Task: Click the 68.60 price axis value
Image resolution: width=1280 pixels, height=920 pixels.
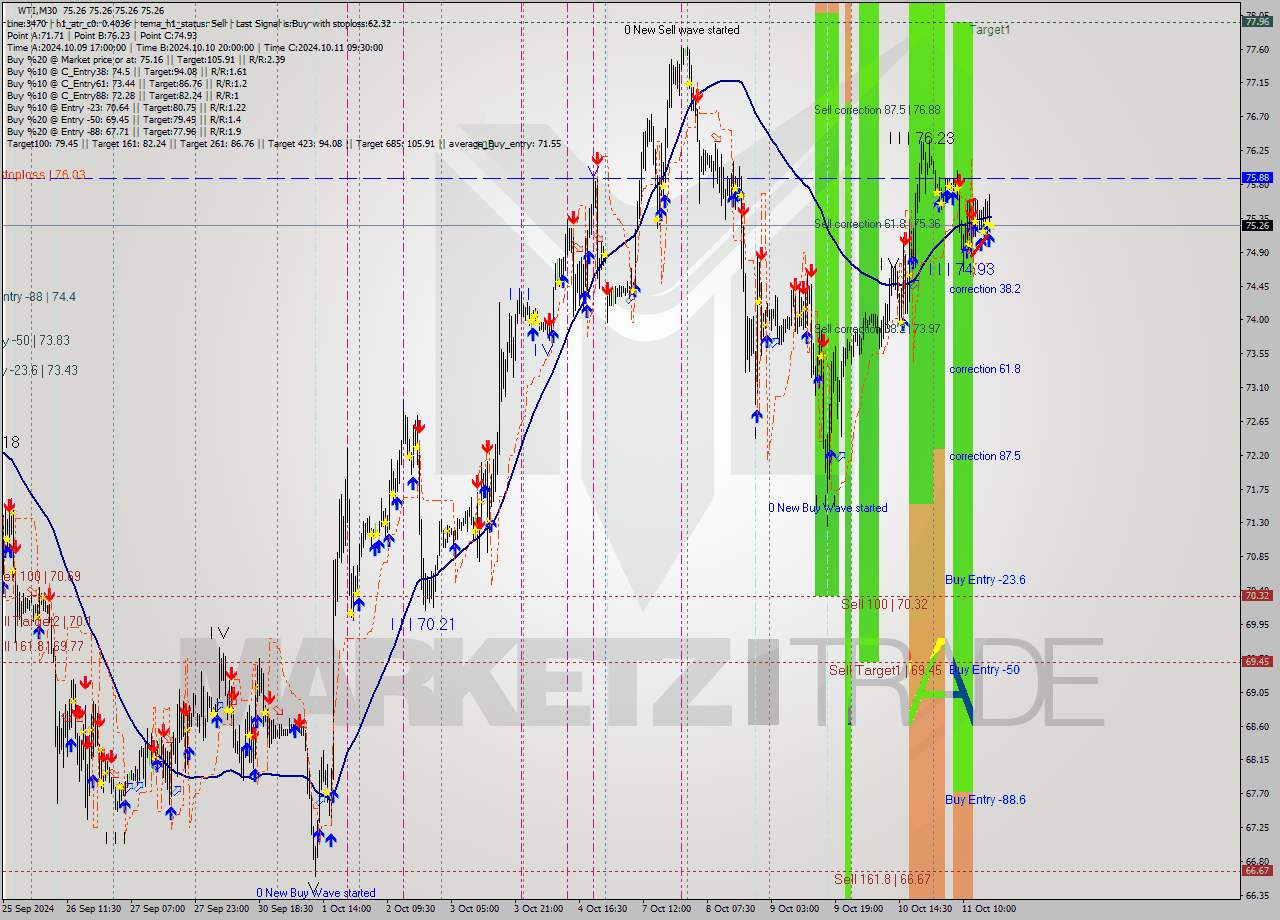Action: (x=1257, y=726)
